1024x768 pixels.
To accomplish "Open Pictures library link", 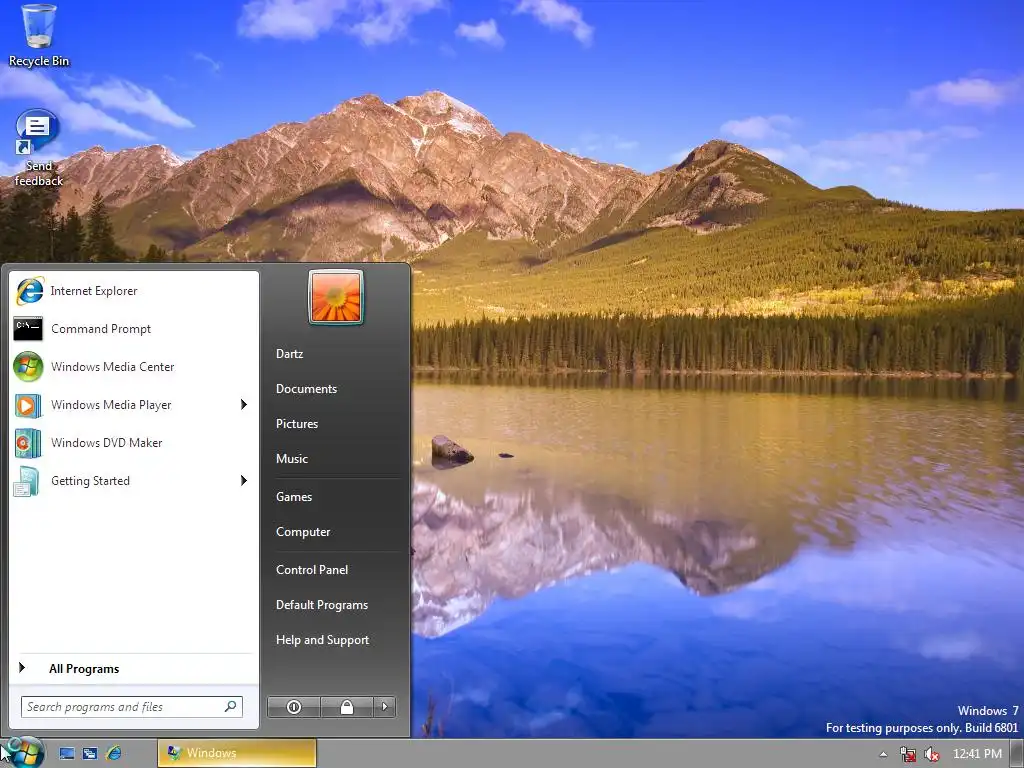I will click(297, 424).
